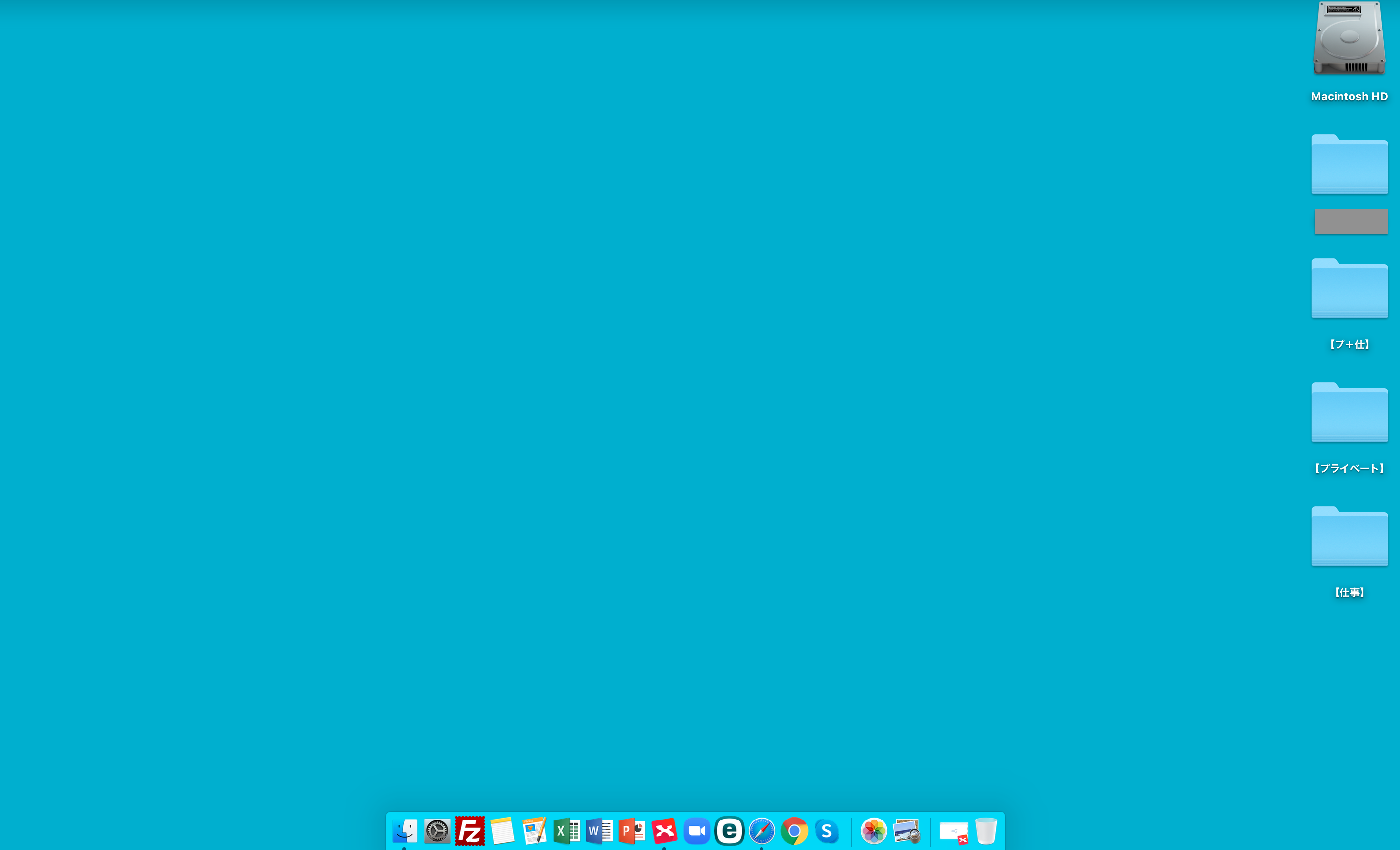This screenshot has height=850, width=1400.
Task: Open Google Chrome
Action: point(794,831)
